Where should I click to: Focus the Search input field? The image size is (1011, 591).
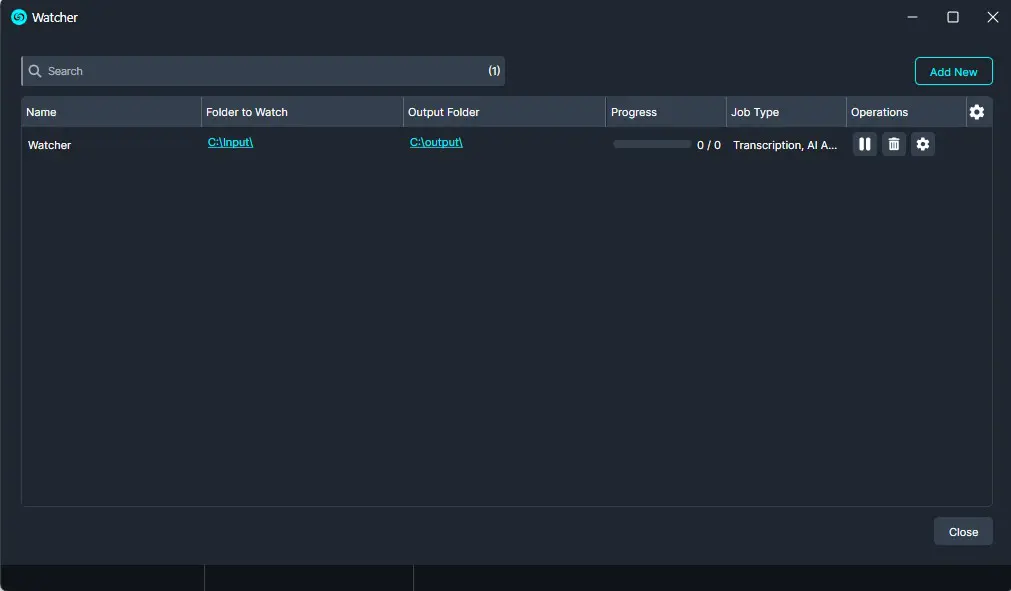[263, 71]
